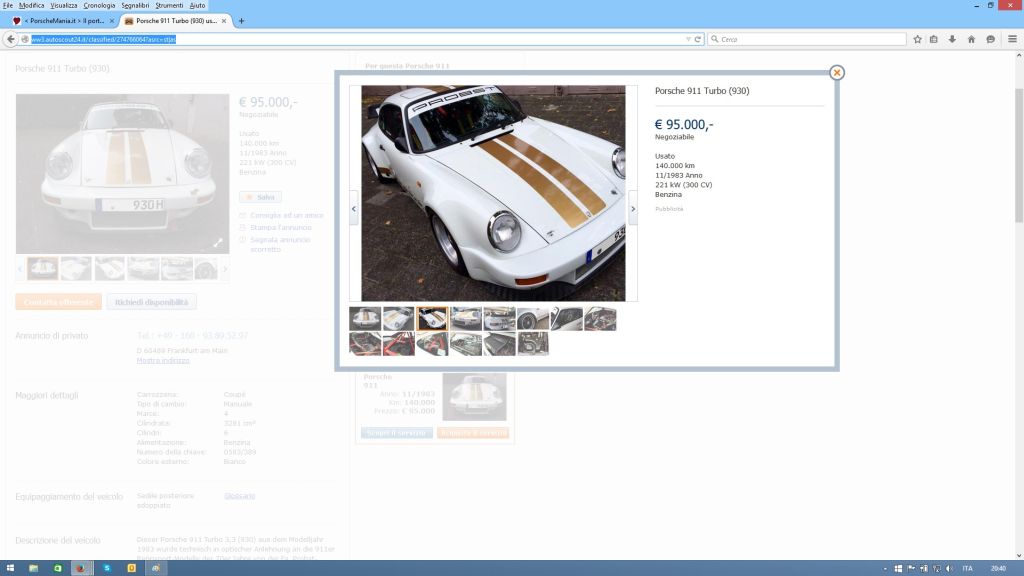Click the scrollbar up arrow
Image resolution: width=1024 pixels, height=576 pixels.
[x=1019, y=56]
